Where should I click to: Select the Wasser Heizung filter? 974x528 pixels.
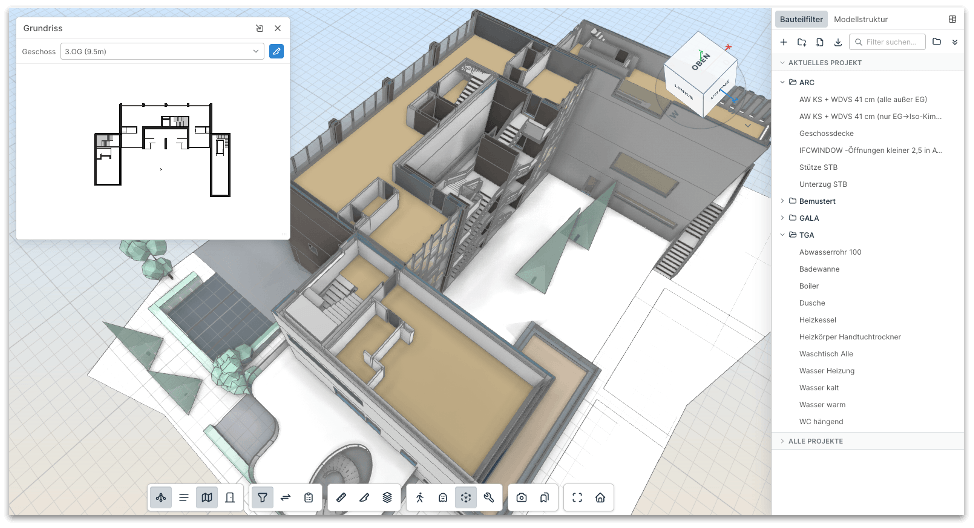827,371
